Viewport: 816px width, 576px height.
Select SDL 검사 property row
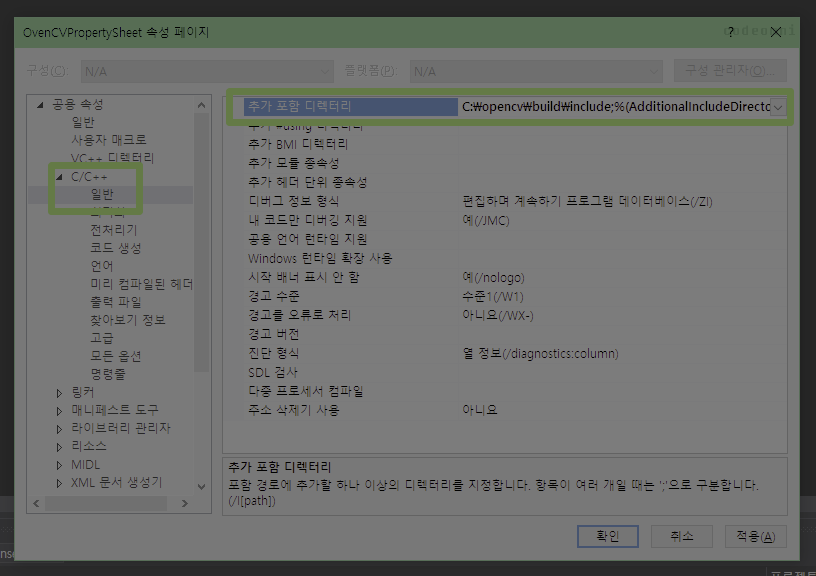tap(273, 373)
